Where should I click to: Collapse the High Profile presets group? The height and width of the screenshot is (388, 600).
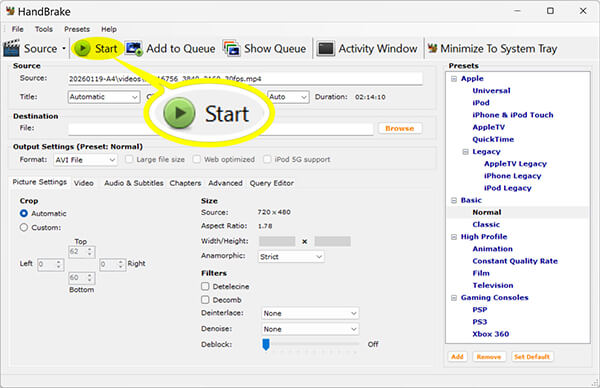point(454,237)
